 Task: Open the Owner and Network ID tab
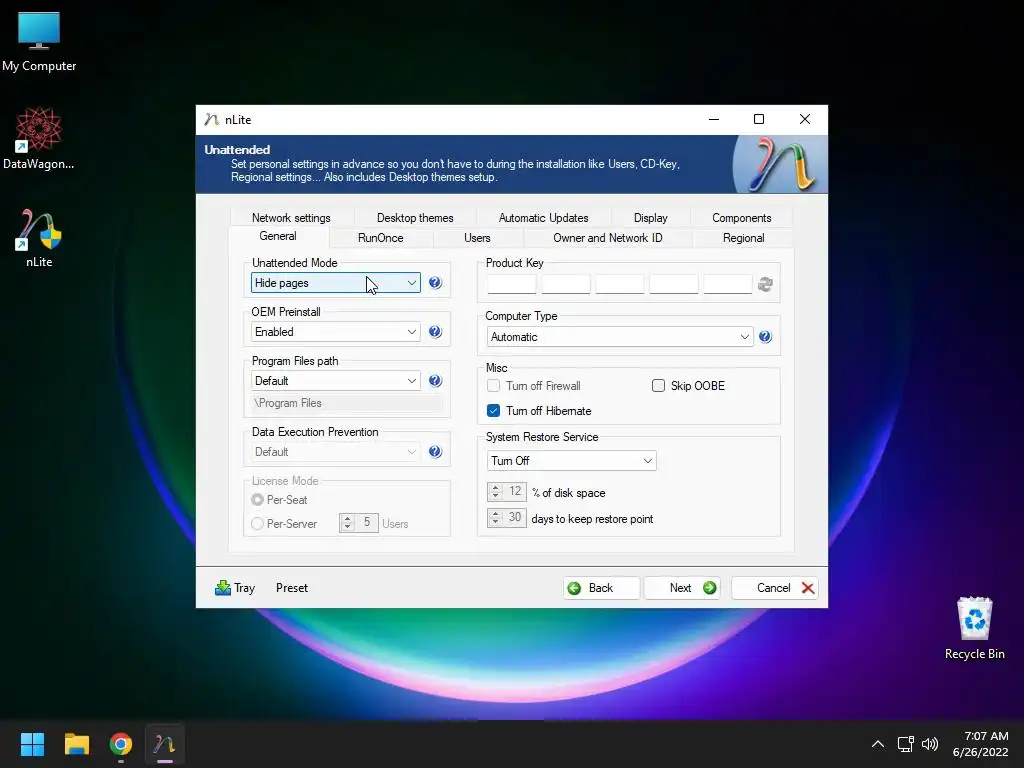coord(607,238)
